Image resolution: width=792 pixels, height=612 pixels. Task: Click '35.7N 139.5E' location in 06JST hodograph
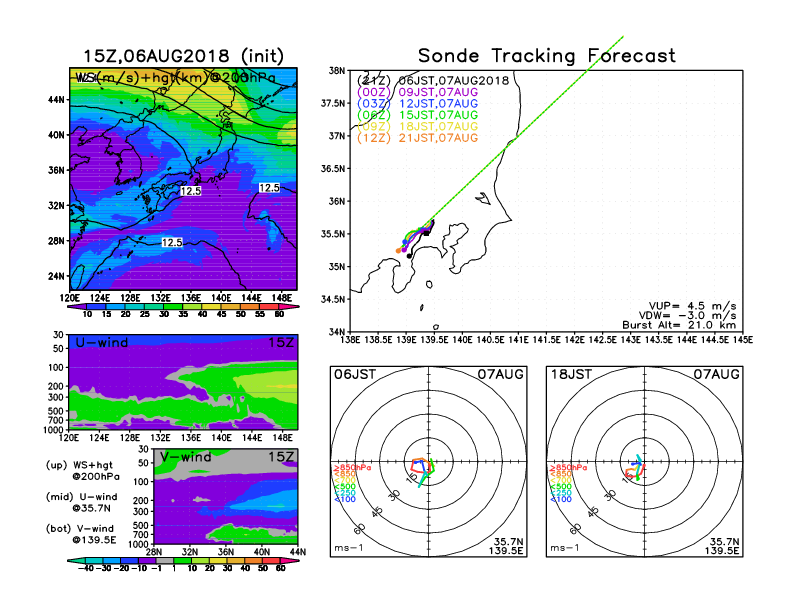pos(506,546)
